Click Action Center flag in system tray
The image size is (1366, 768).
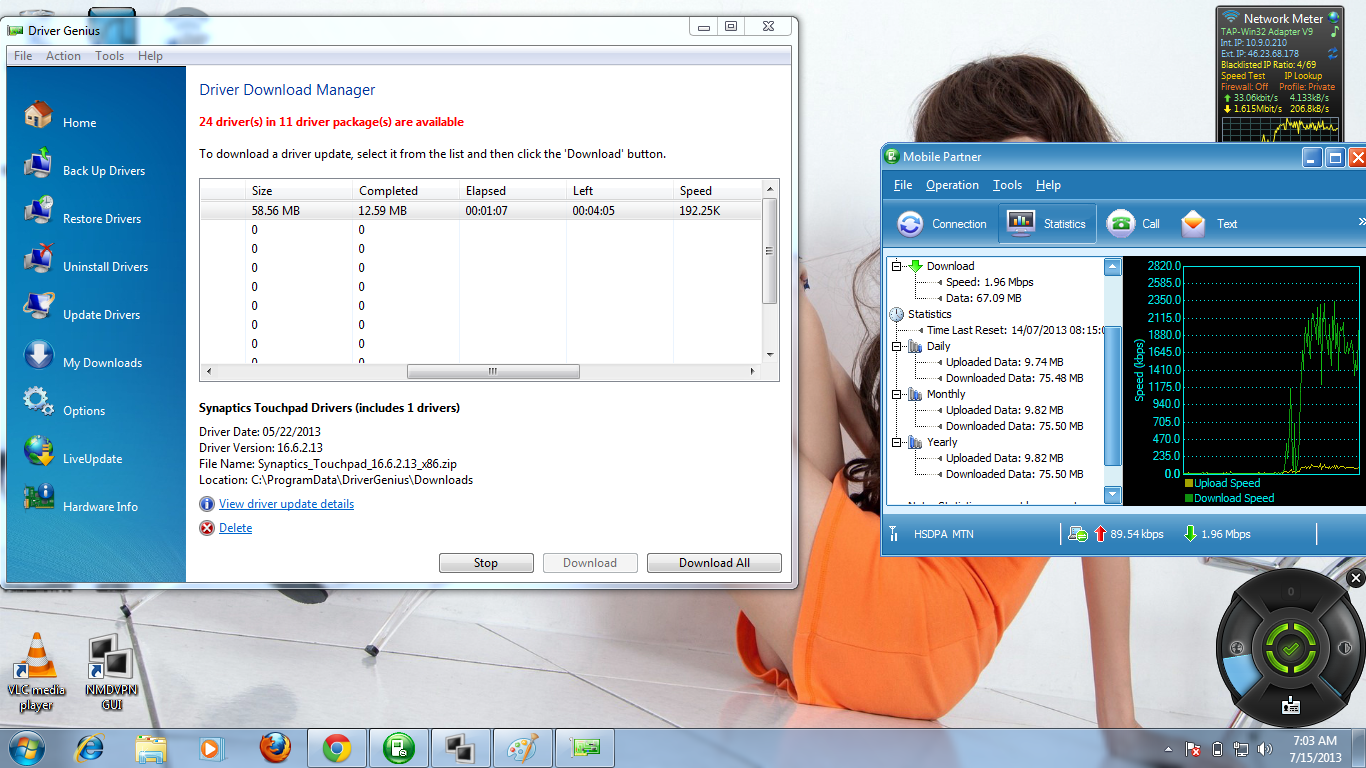coord(1193,748)
